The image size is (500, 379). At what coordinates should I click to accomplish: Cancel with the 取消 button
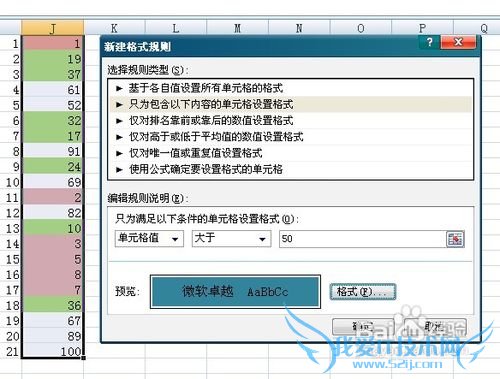coord(435,327)
